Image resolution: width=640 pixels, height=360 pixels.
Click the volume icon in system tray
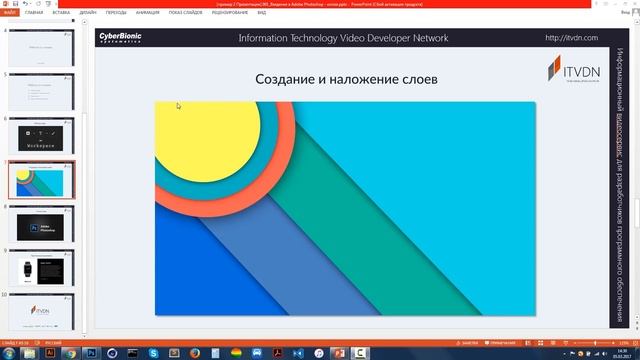click(604, 353)
